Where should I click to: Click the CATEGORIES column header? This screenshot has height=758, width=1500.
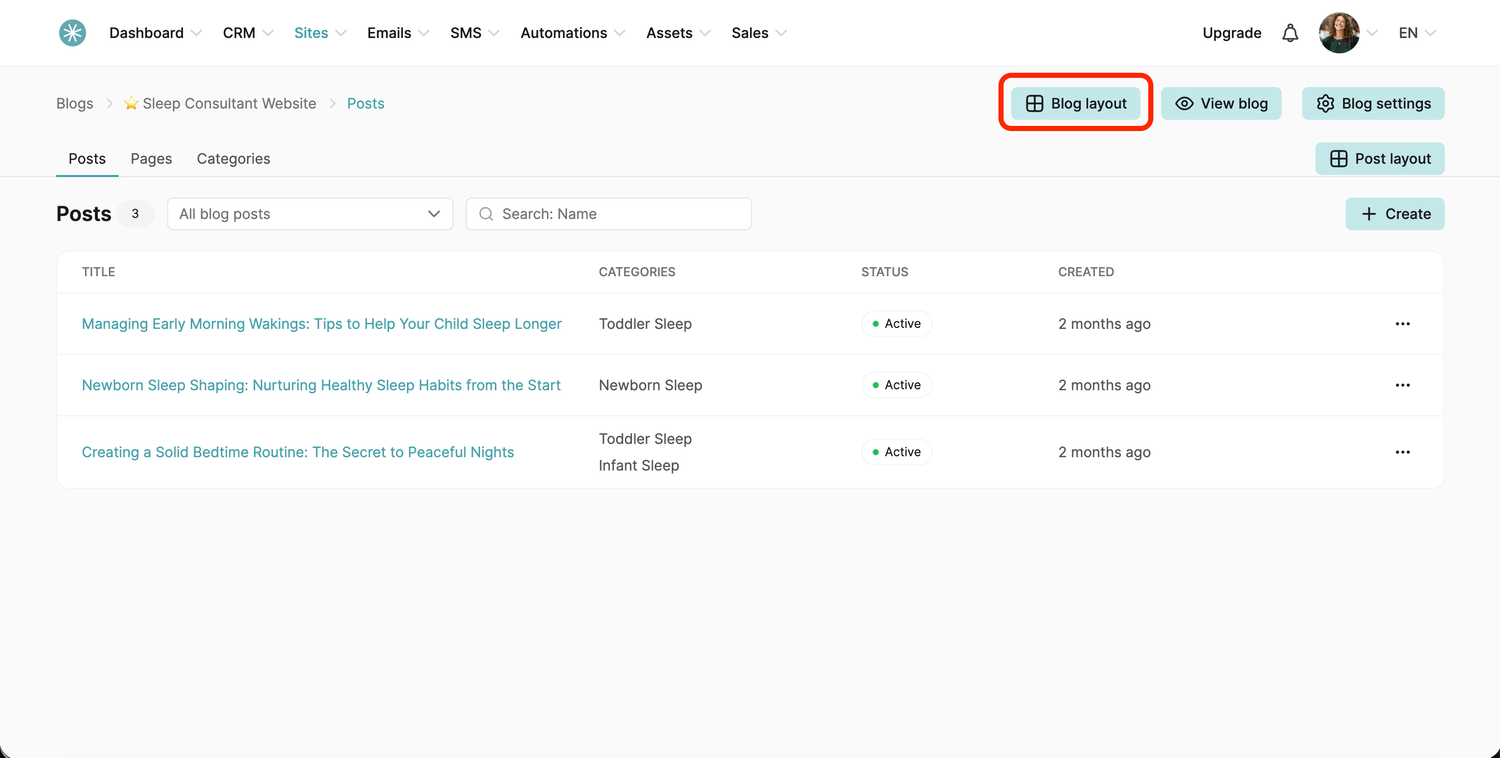coord(637,272)
